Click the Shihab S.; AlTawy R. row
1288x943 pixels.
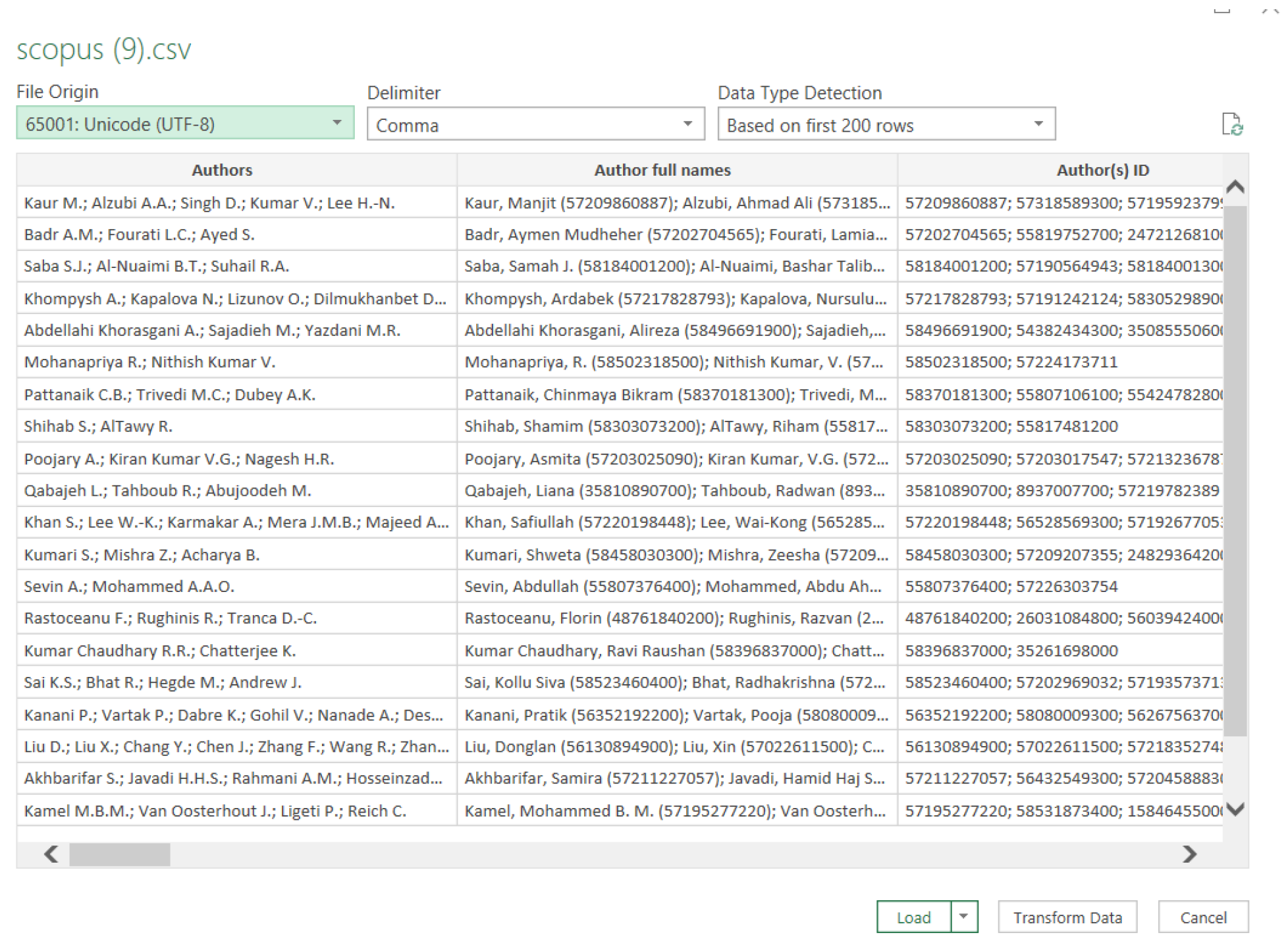tap(99, 426)
